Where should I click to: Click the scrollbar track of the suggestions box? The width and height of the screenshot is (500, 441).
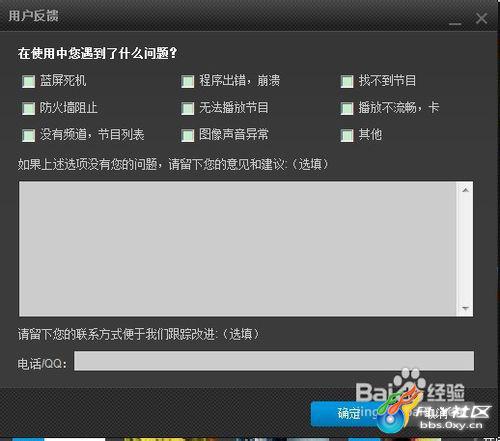(x=465, y=249)
